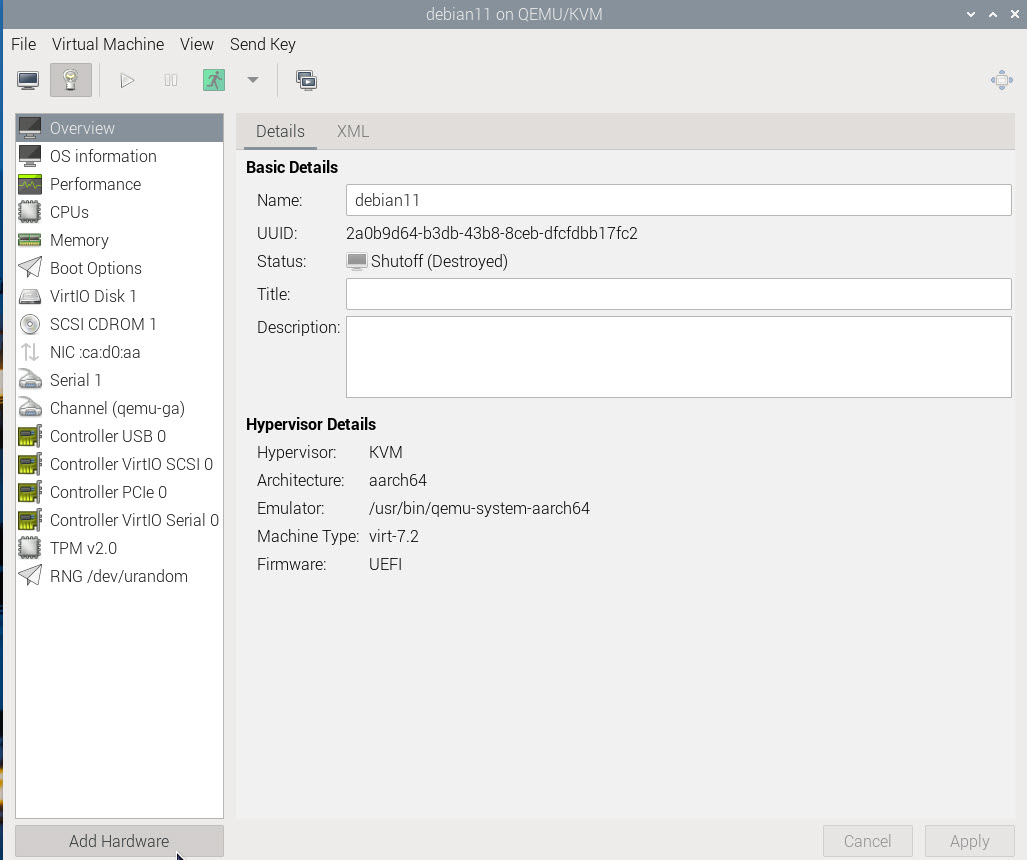Click the emulator path /usr/bin/qemu-system-aarch64

pyautogui.click(x=479, y=508)
